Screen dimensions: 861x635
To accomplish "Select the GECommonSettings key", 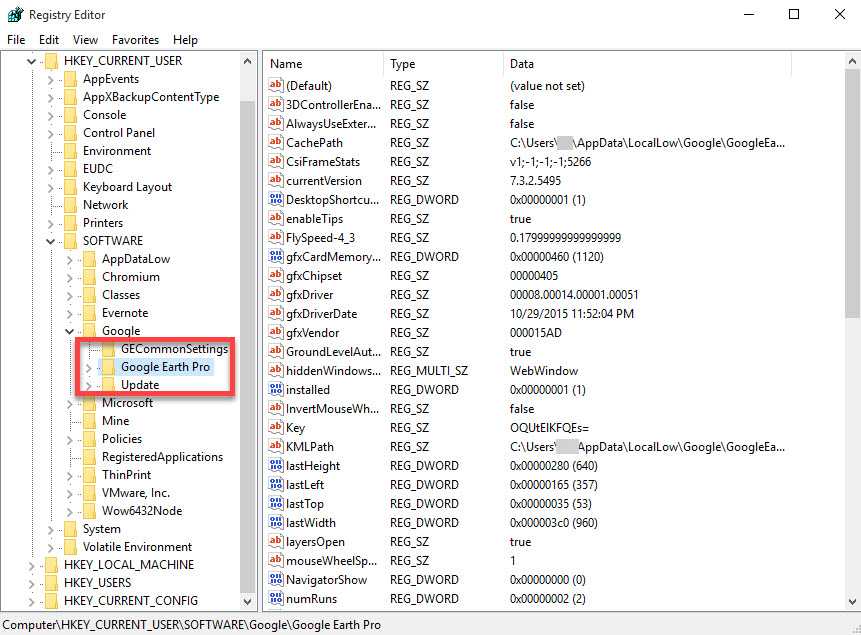I will click(174, 349).
